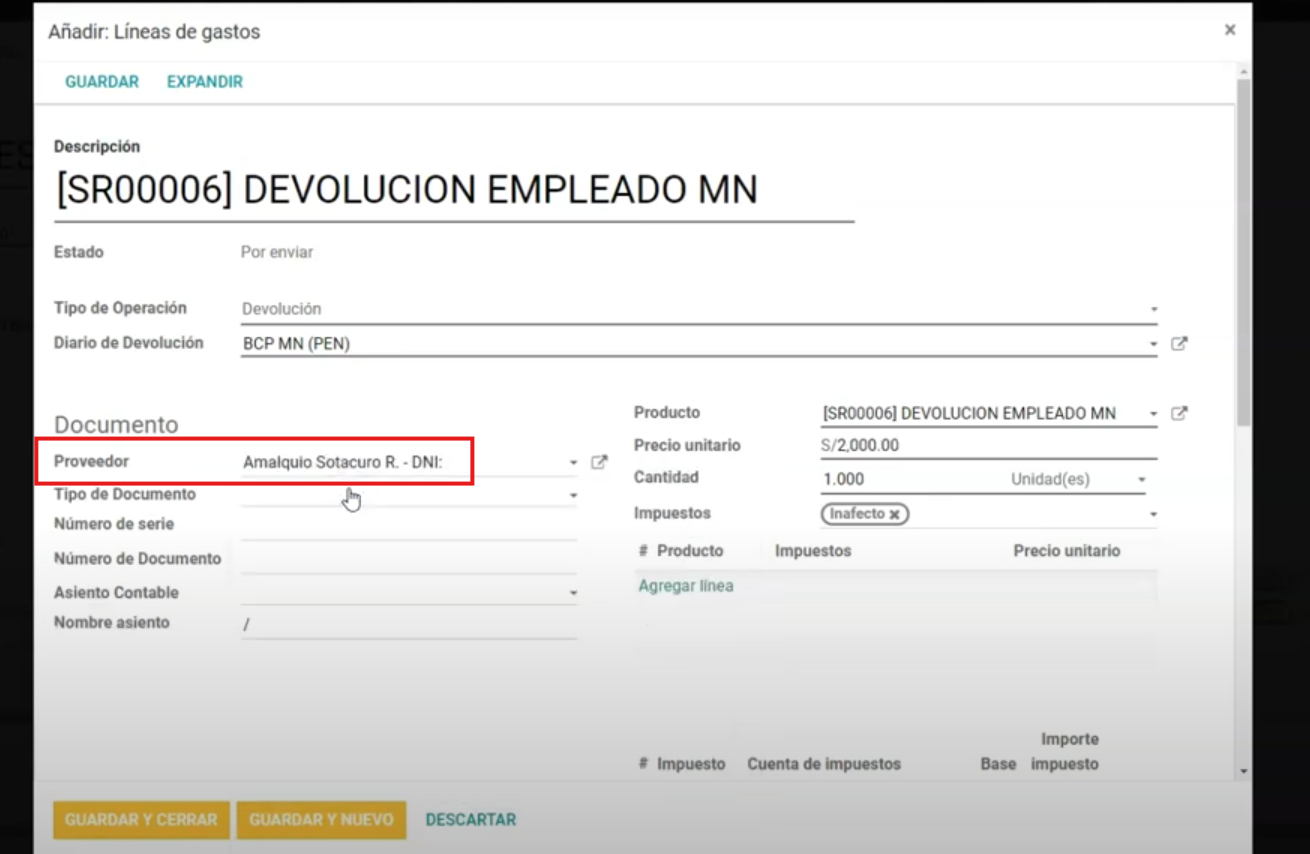Click the dialog's vertical scrollbar

pyautogui.click(x=1243, y=250)
